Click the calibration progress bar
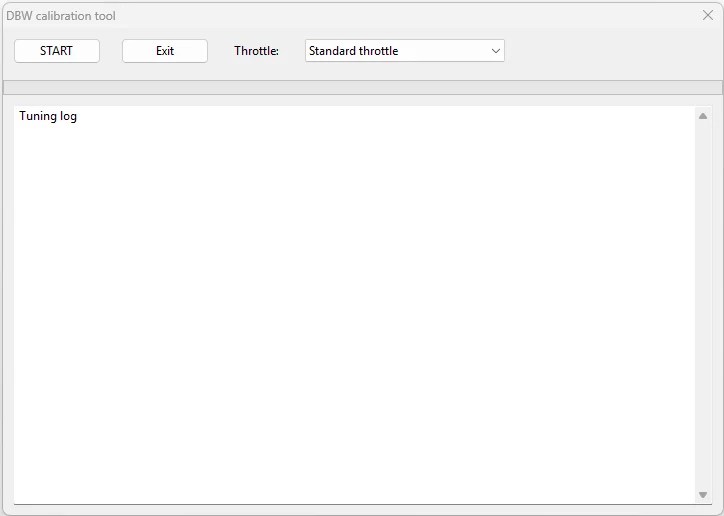This screenshot has height=516, width=724. (362, 87)
